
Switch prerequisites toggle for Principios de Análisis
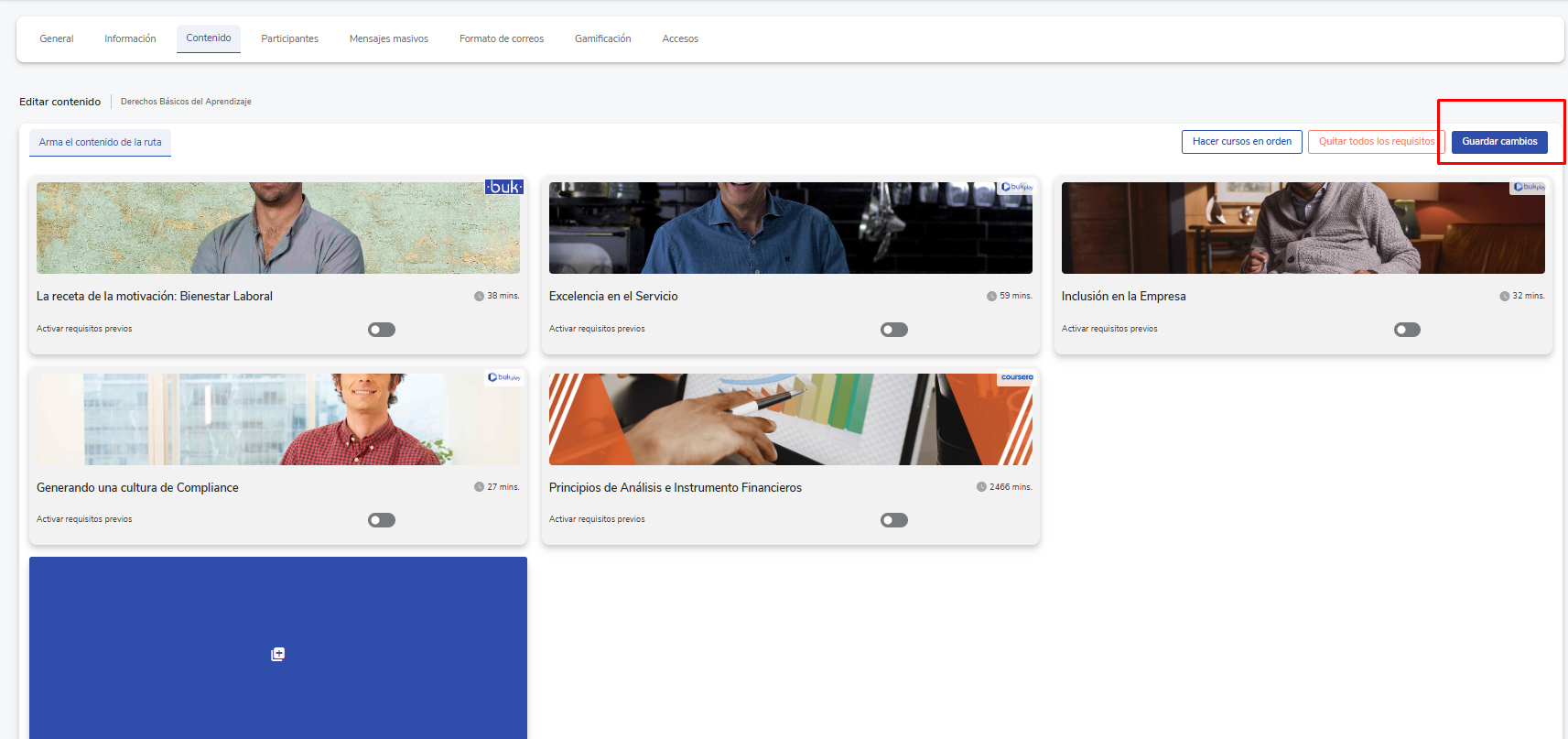(894, 520)
